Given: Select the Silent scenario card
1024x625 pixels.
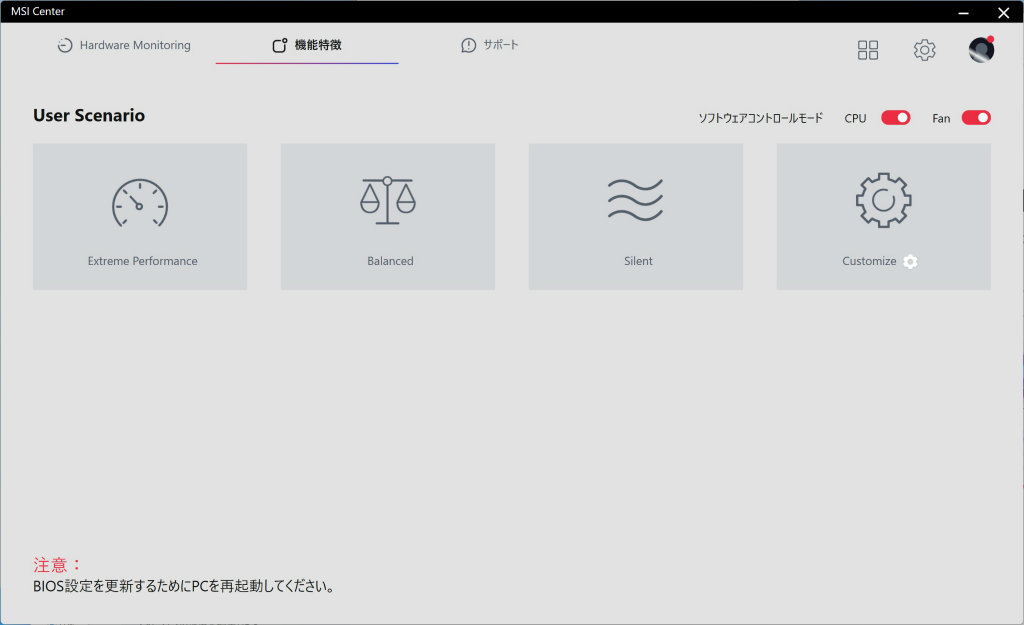Looking at the screenshot, I should click(x=635, y=217).
